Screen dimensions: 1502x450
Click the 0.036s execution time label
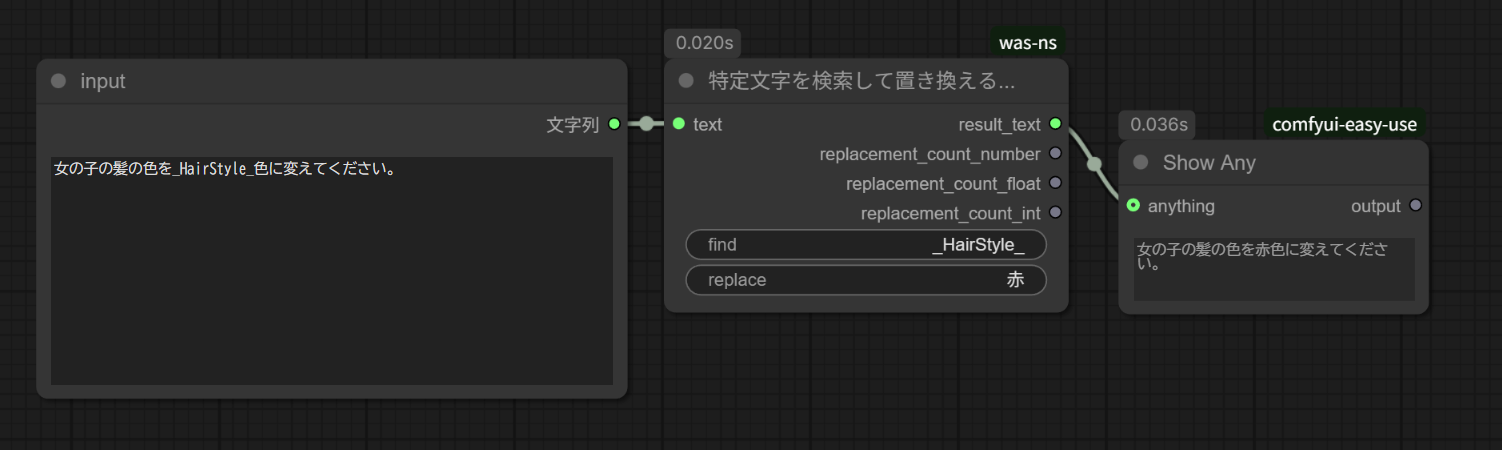coord(1157,125)
